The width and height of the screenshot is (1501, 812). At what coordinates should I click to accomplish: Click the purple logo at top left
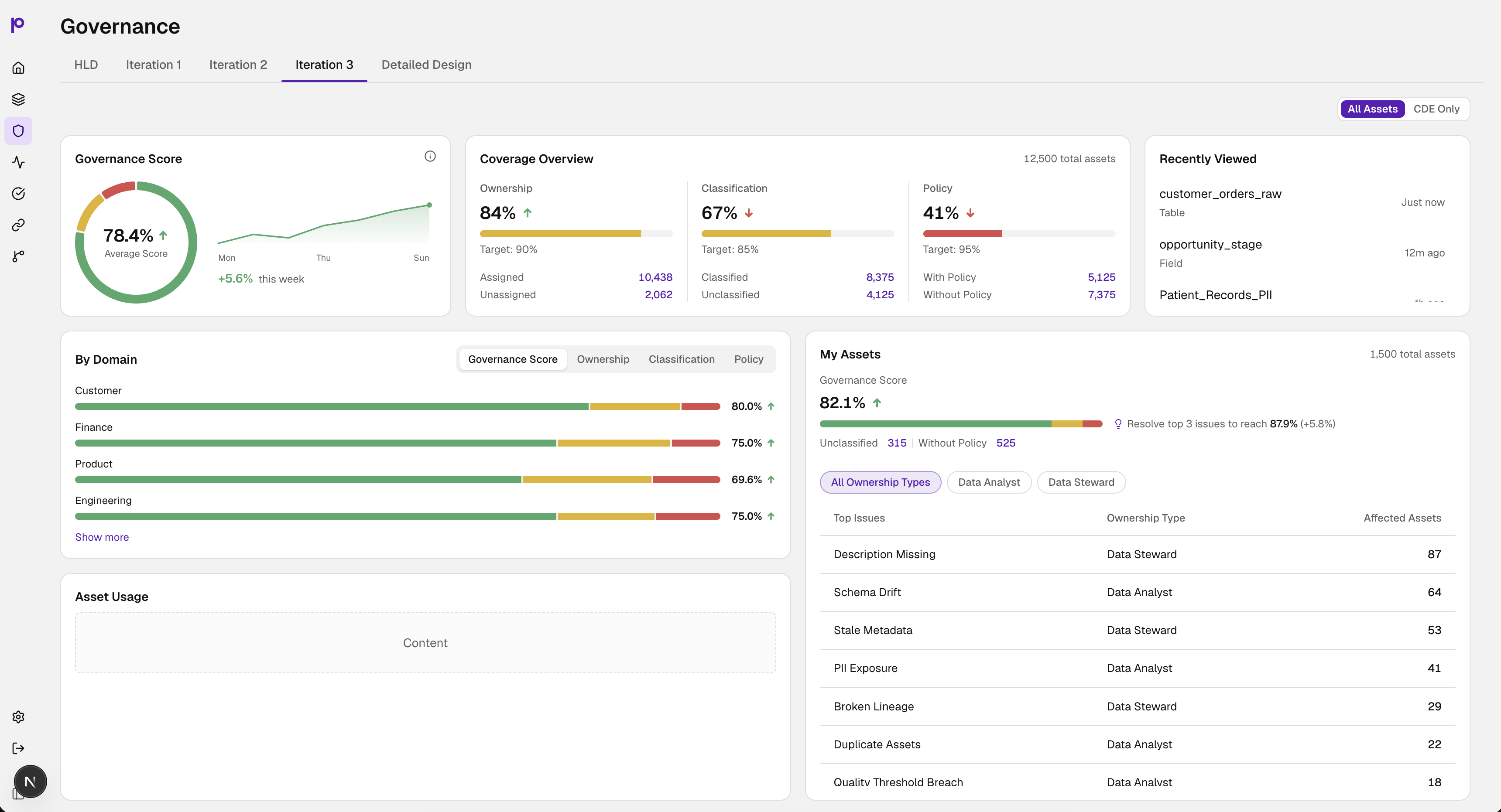17,24
